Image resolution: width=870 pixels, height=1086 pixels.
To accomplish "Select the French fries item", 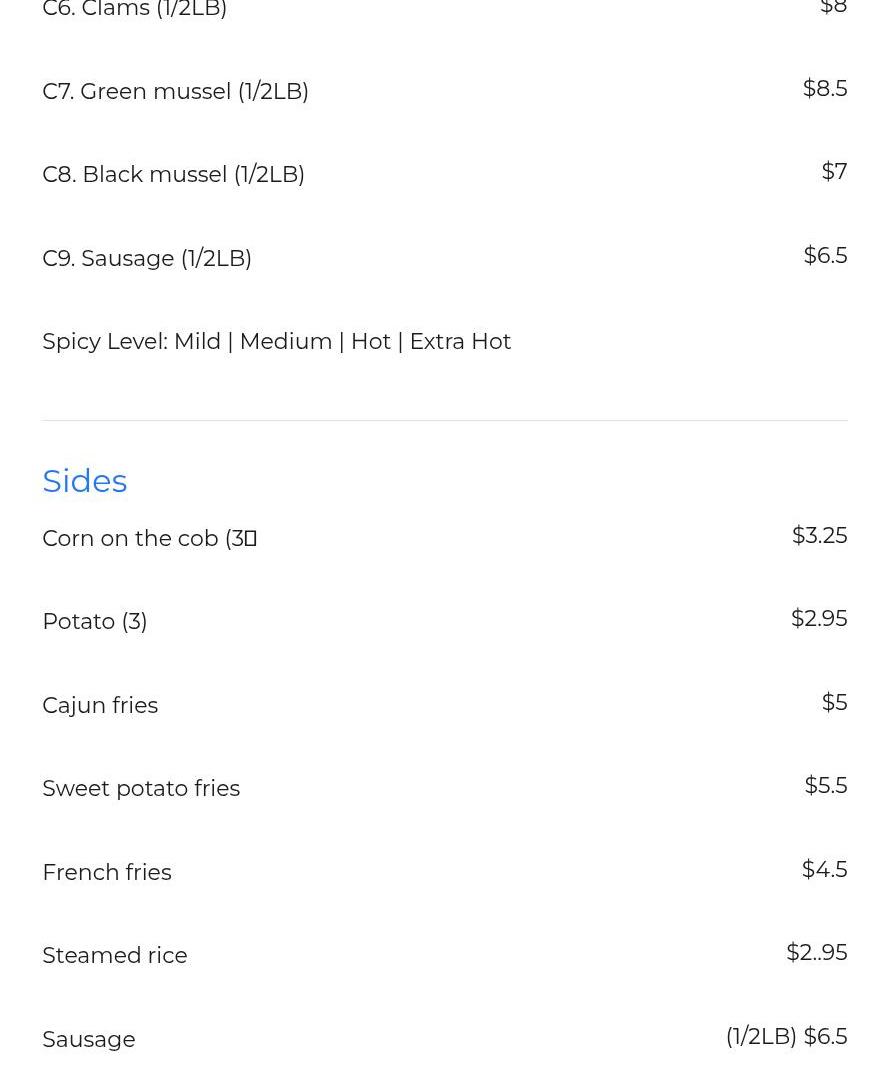I will pyautogui.click(x=107, y=872).
